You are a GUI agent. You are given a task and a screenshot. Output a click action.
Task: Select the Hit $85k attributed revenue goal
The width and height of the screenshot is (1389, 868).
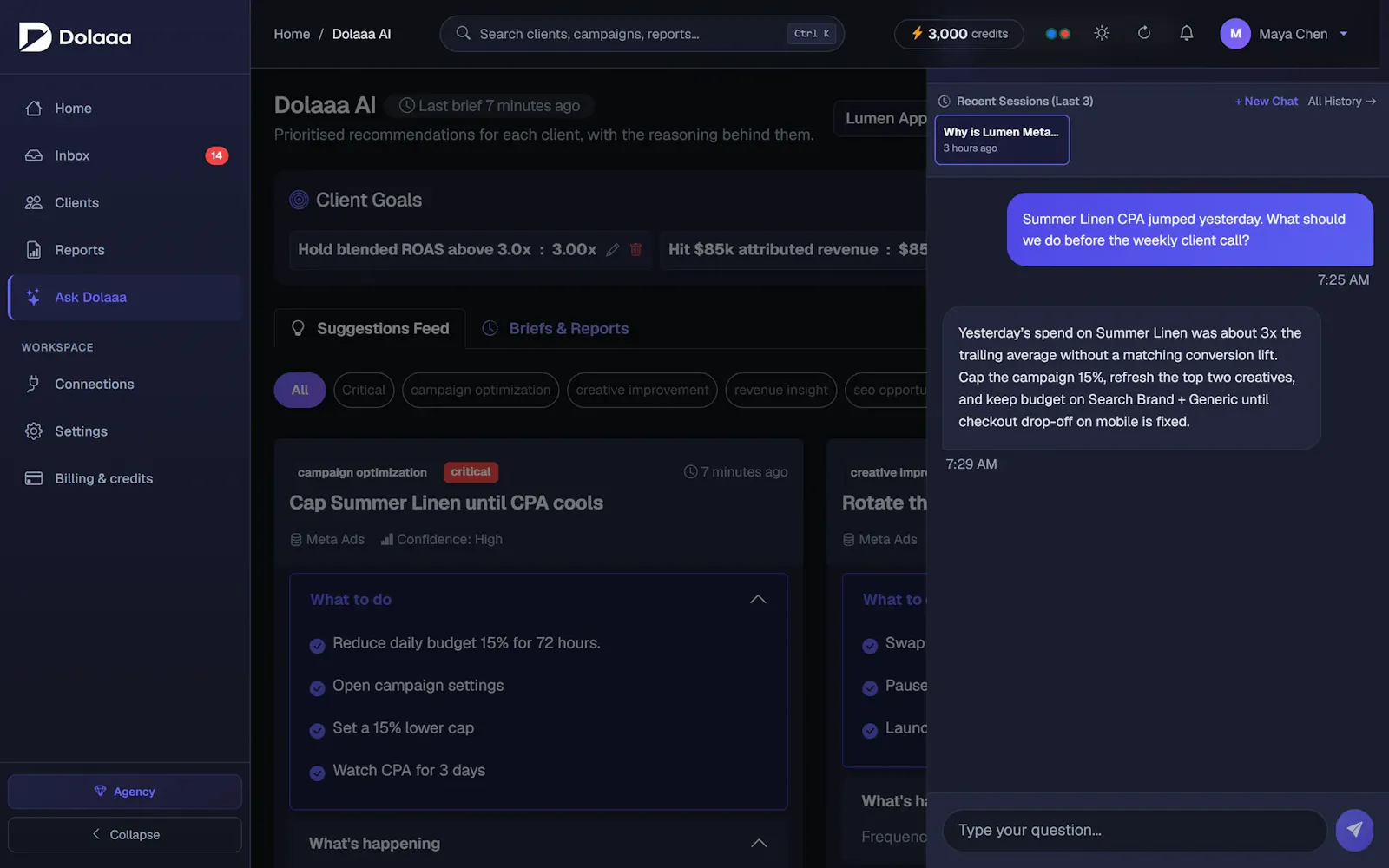tap(793, 250)
